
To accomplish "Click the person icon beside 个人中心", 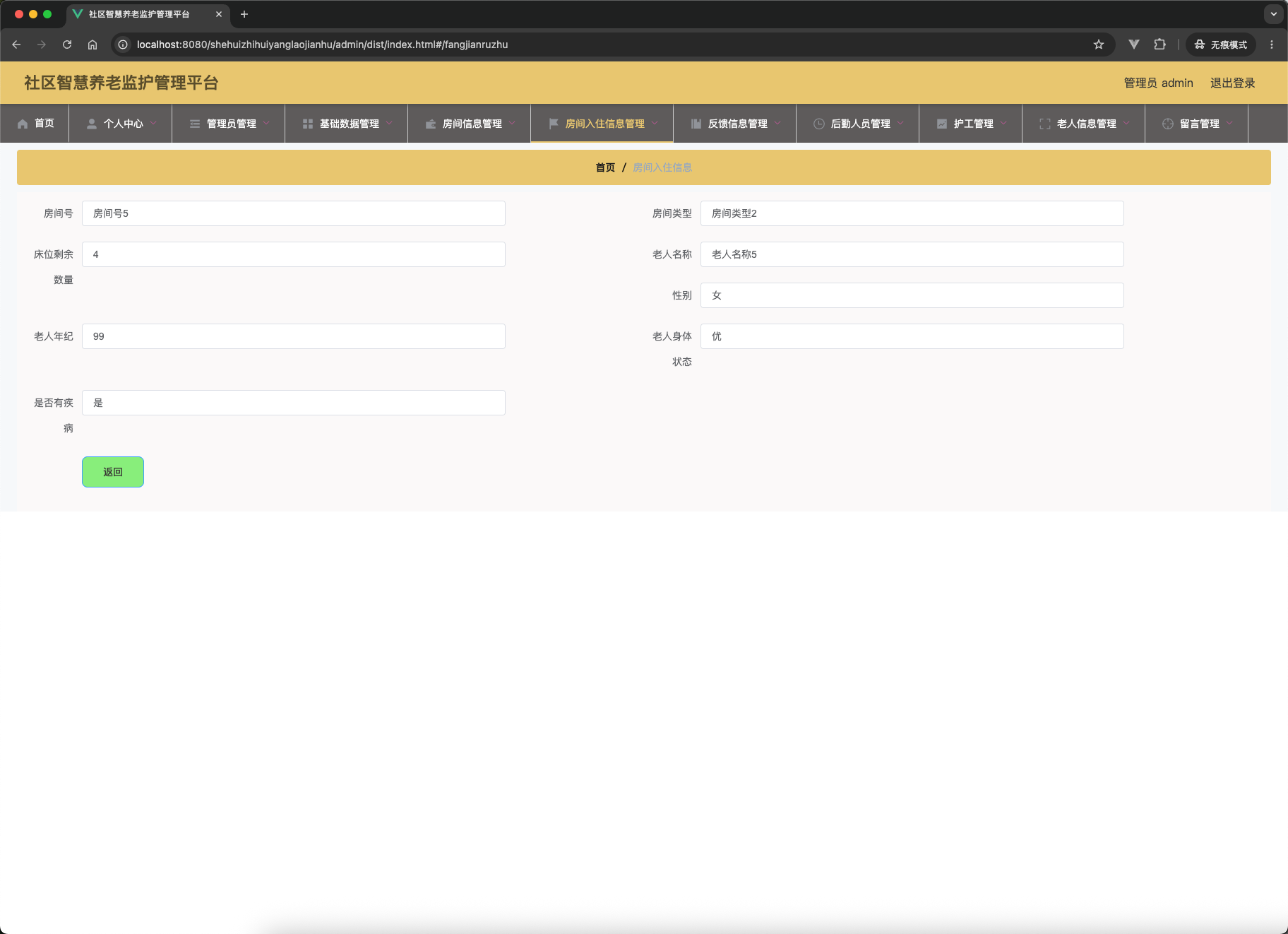I will point(92,124).
